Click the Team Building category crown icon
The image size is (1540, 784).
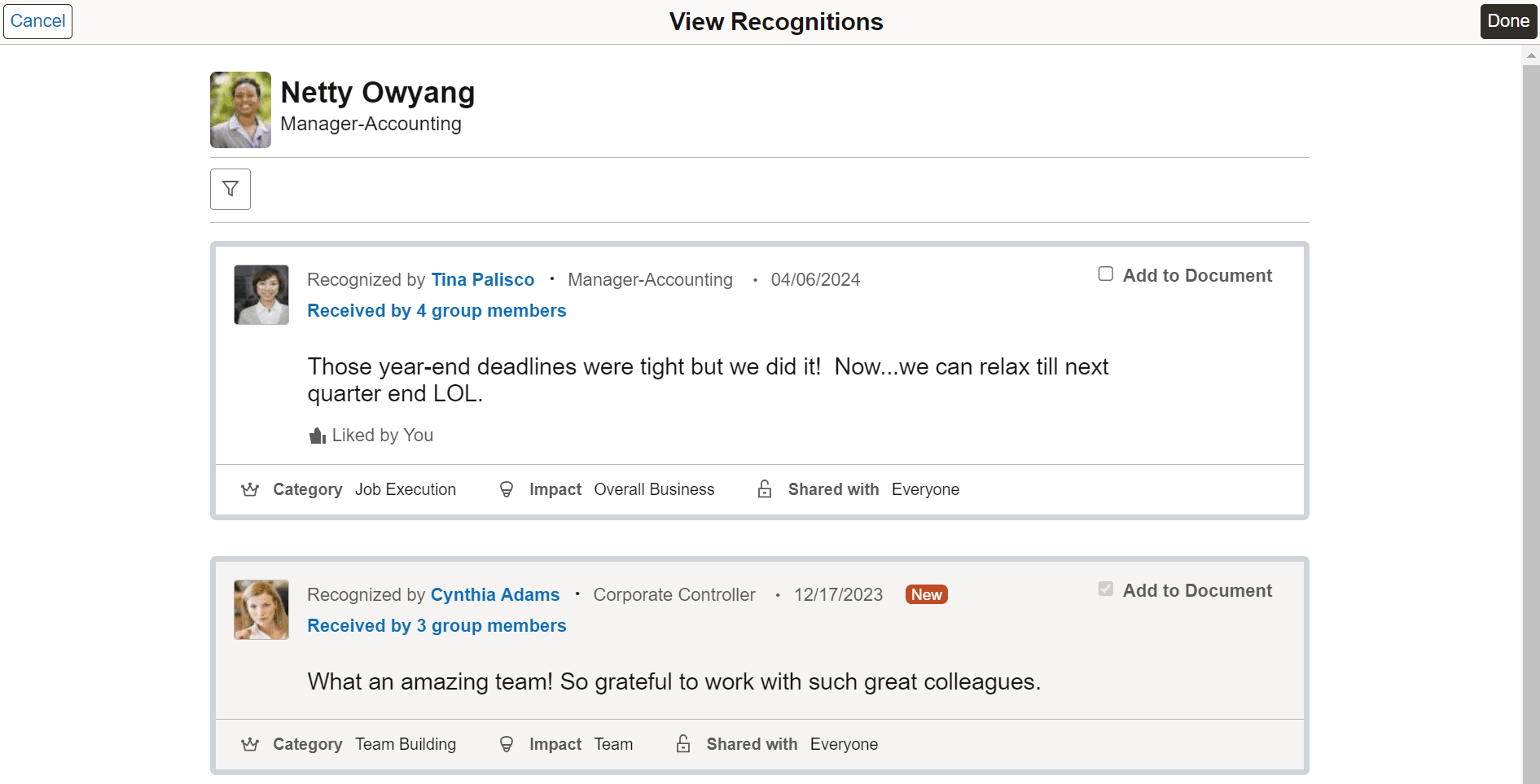point(250,744)
